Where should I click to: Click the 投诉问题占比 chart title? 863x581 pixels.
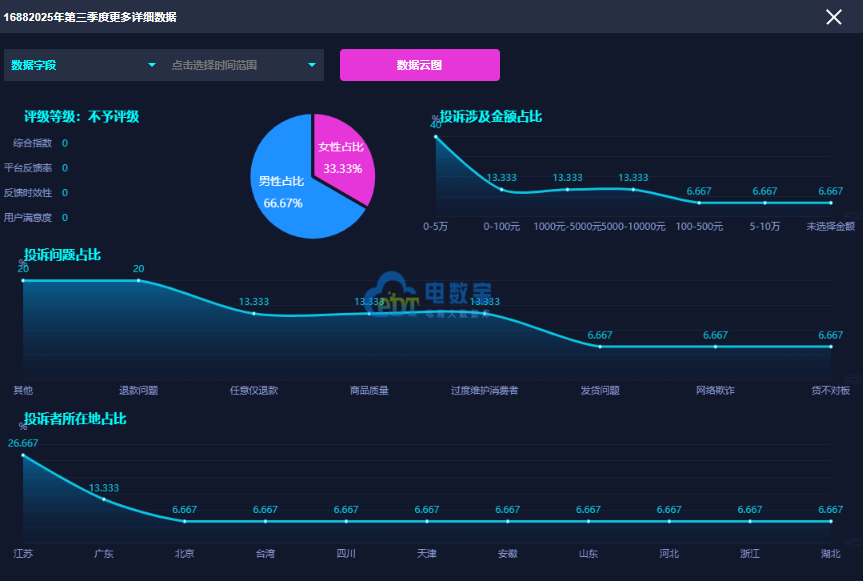coord(62,255)
